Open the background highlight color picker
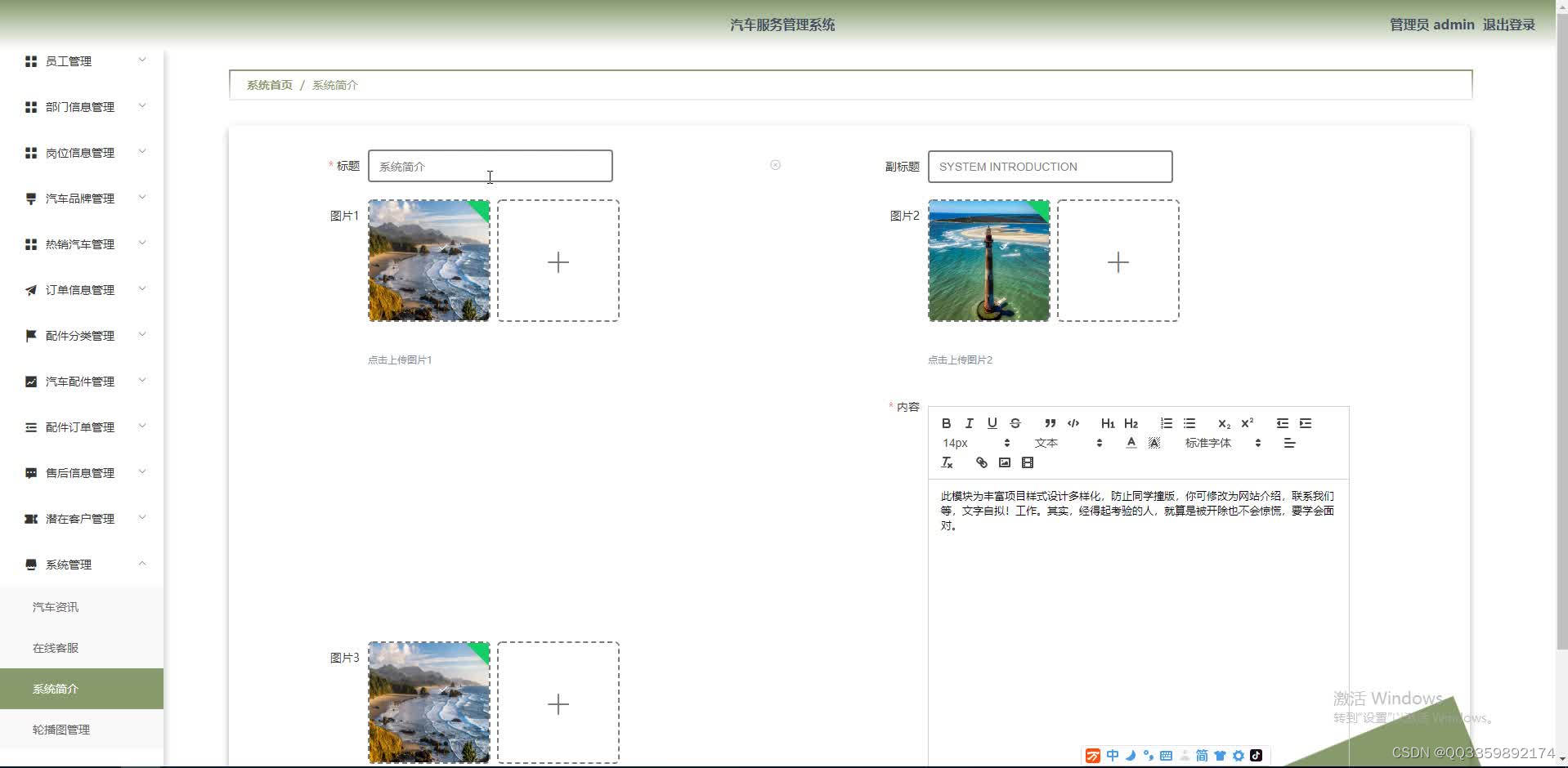The width and height of the screenshot is (1568, 768). 1154,443
